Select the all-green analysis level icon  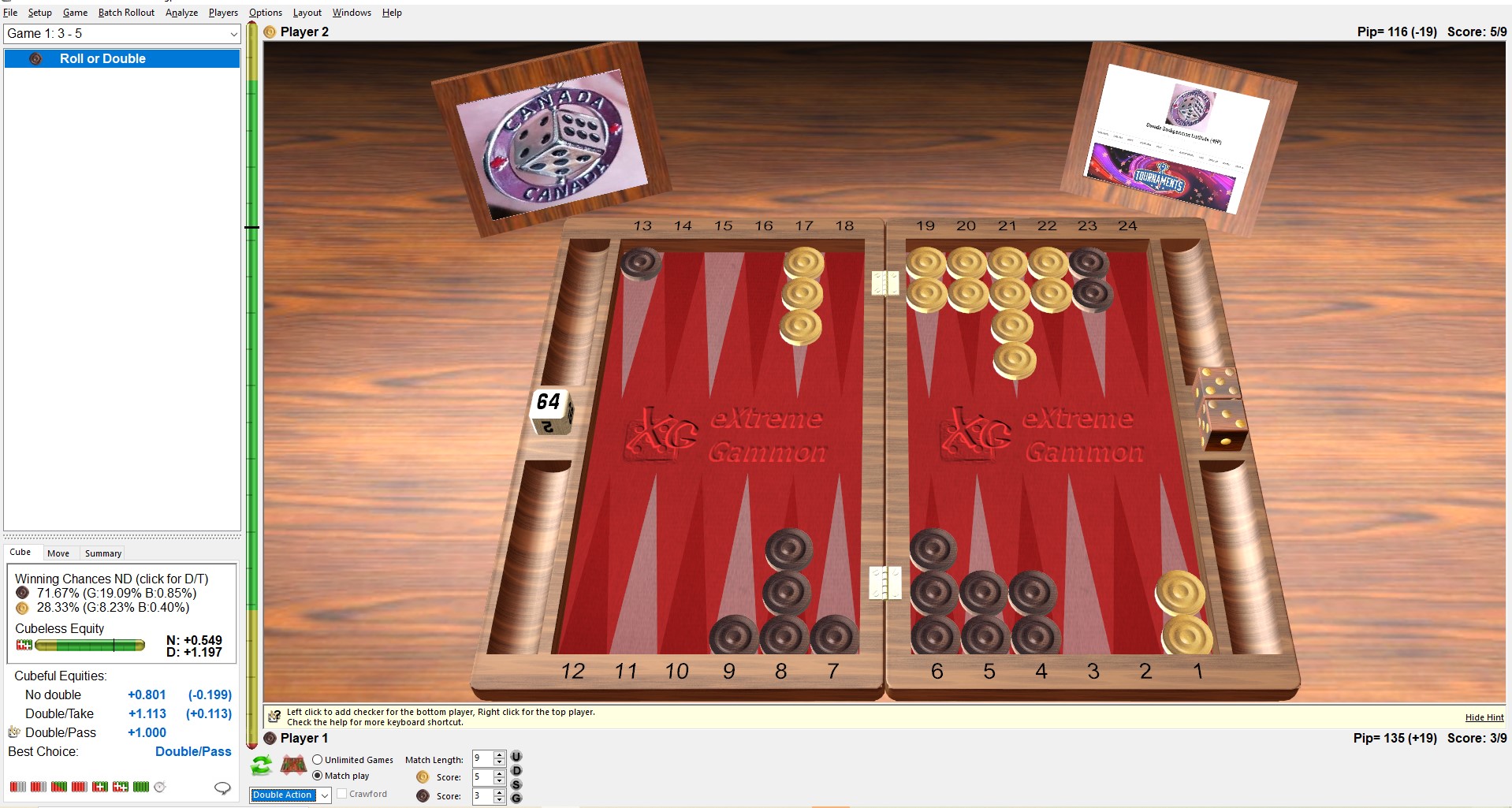141,787
